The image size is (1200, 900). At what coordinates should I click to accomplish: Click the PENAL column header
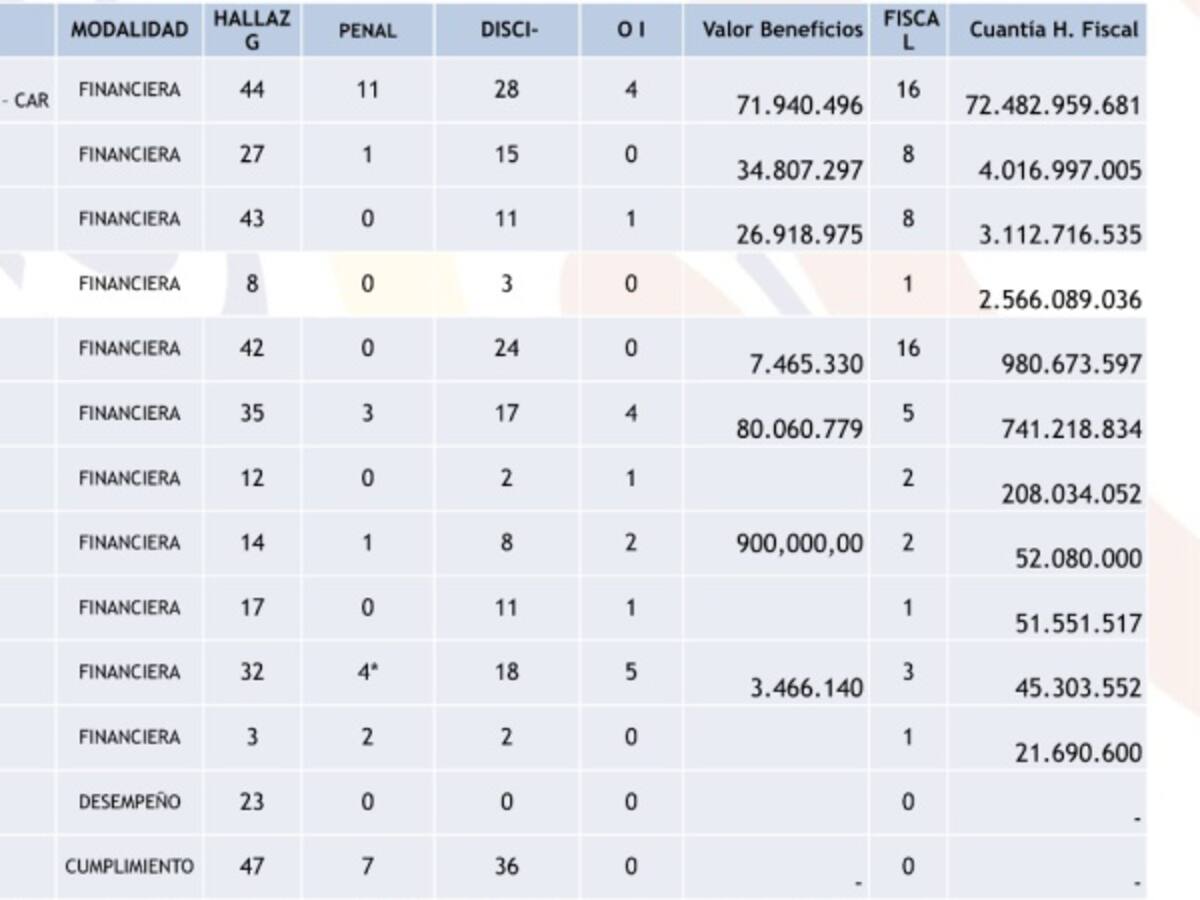click(x=367, y=30)
